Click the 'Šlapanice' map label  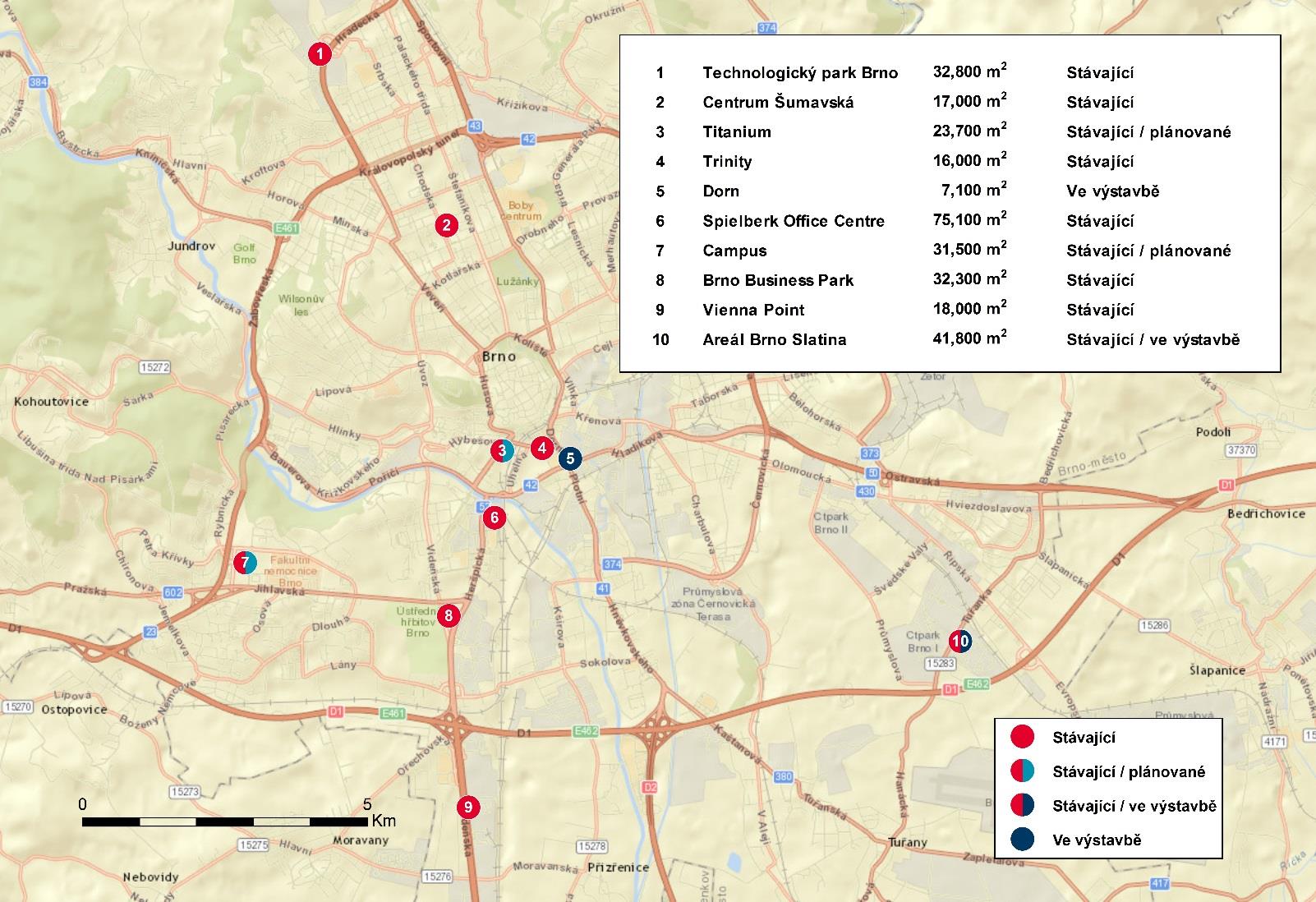click(x=1217, y=670)
